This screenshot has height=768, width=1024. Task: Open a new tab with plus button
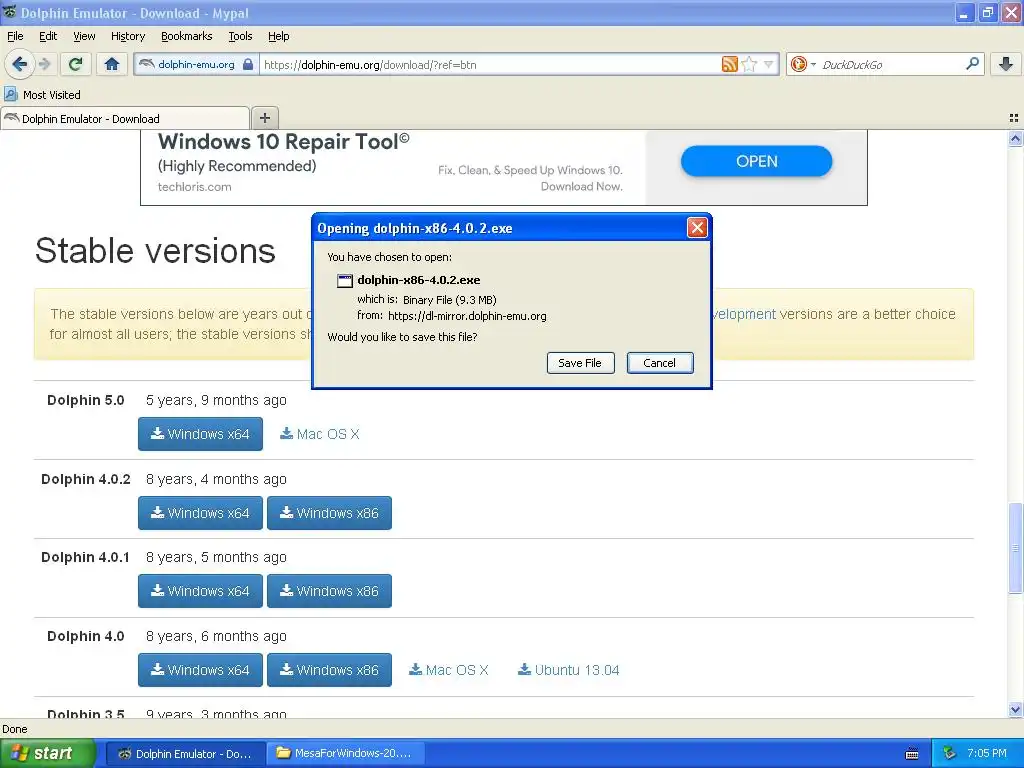[264, 118]
